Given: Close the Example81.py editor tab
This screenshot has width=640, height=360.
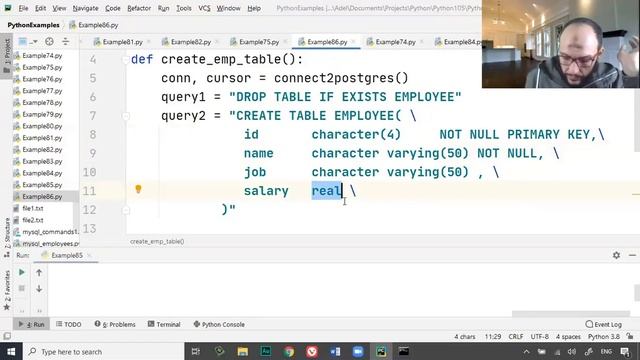Looking at the screenshot, I should click(149, 42).
